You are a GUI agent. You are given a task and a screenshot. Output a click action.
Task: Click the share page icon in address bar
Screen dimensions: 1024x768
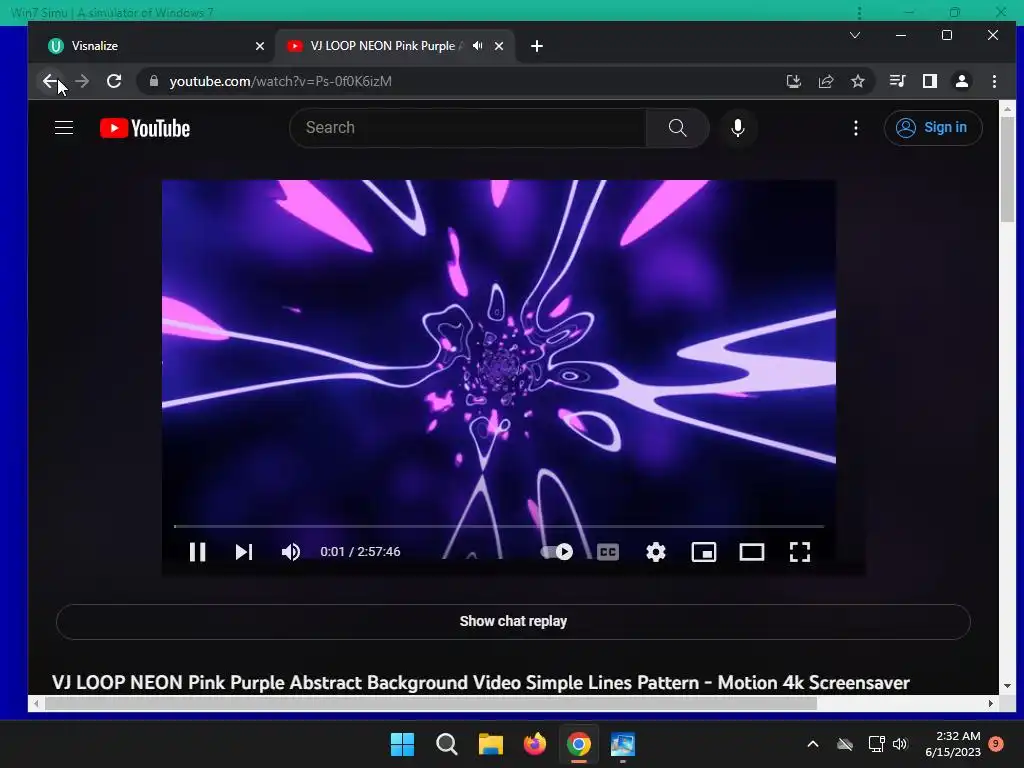(x=826, y=81)
